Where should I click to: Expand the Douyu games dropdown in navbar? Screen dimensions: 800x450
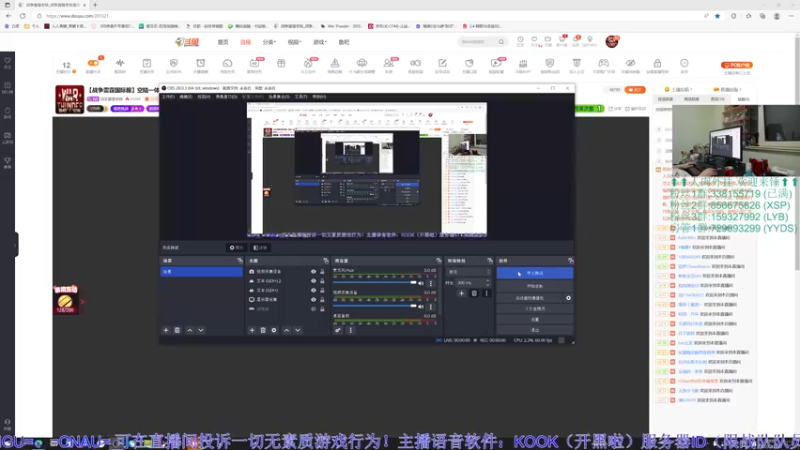pos(320,42)
